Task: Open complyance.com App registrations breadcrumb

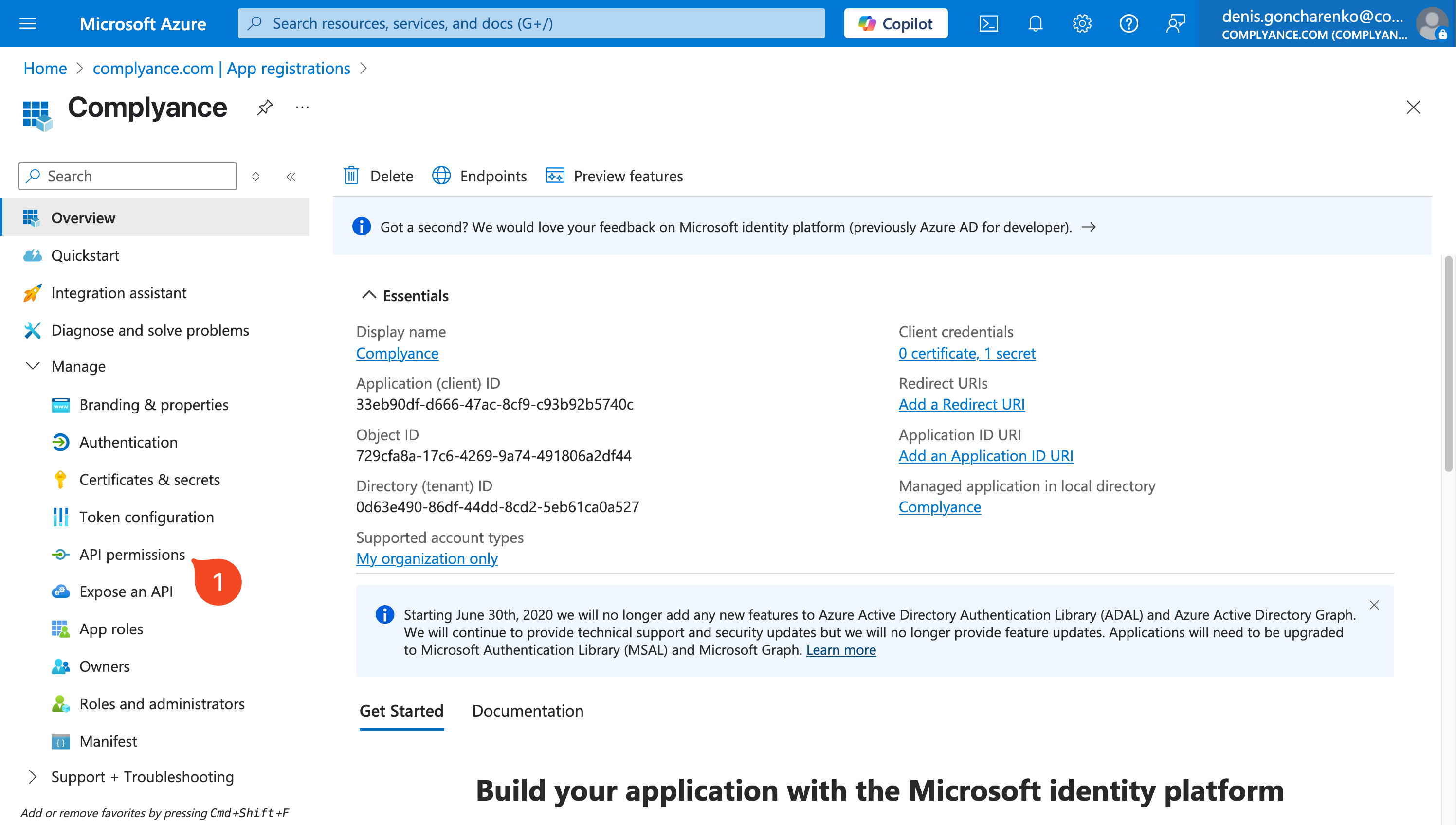Action: pos(221,68)
